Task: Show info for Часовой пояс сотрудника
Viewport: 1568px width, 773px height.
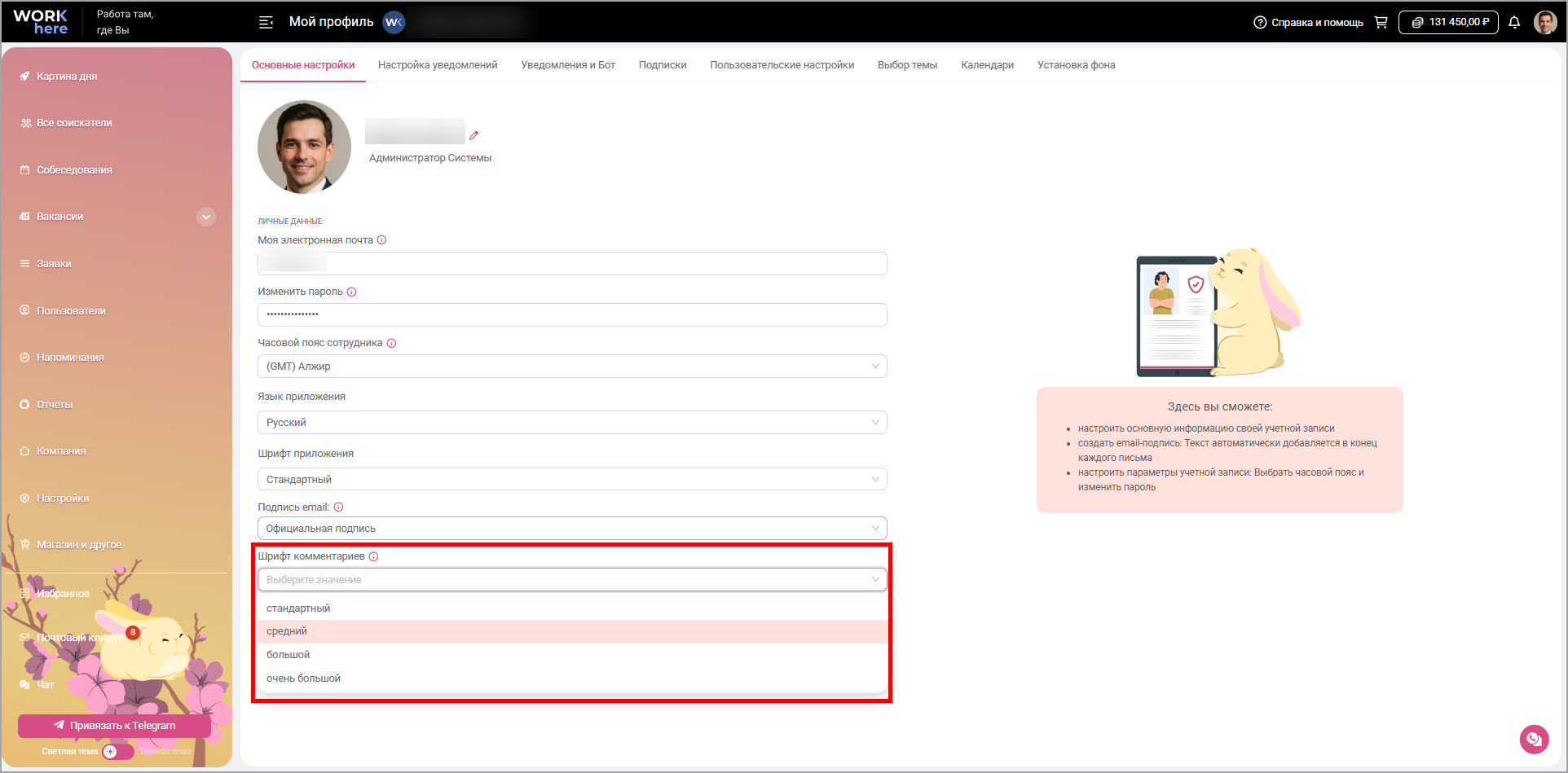Action: pos(392,343)
